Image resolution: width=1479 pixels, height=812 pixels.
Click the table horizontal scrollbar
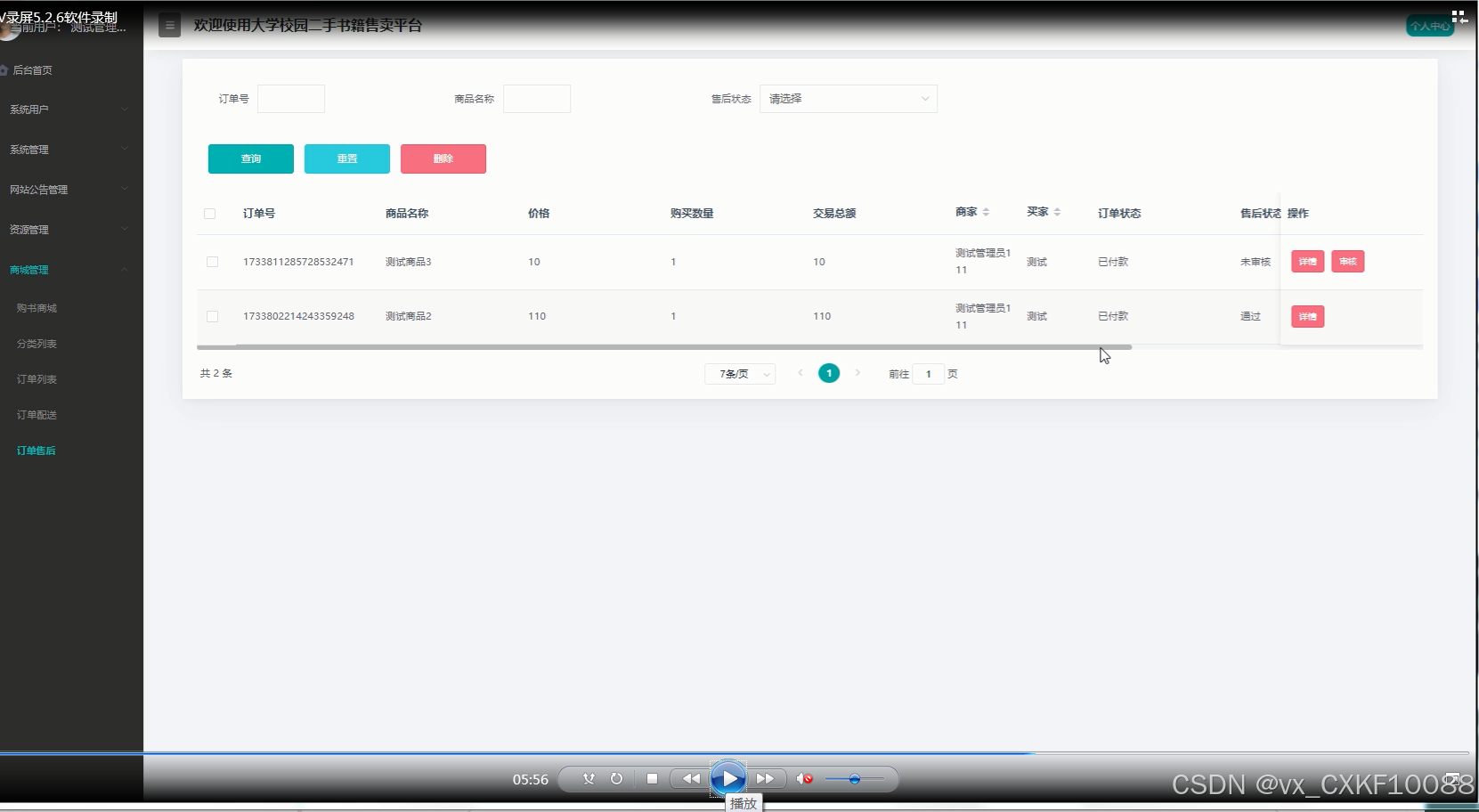pyautogui.click(x=664, y=347)
